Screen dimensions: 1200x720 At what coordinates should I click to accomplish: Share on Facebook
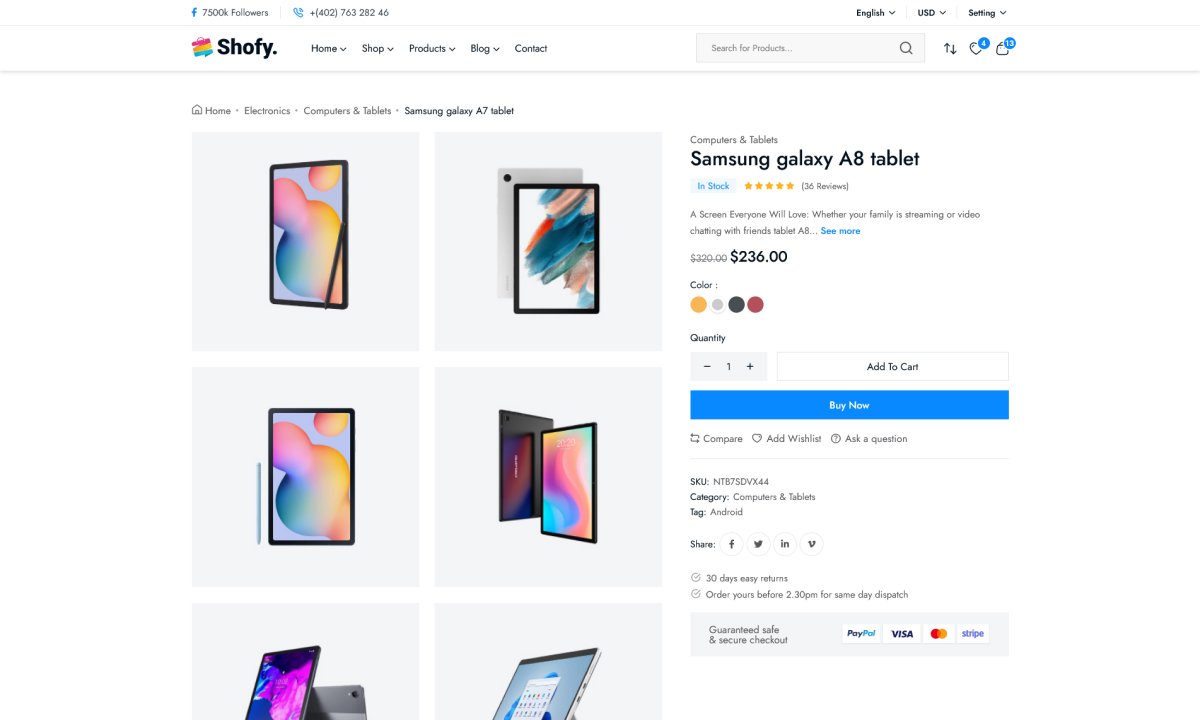tap(732, 544)
